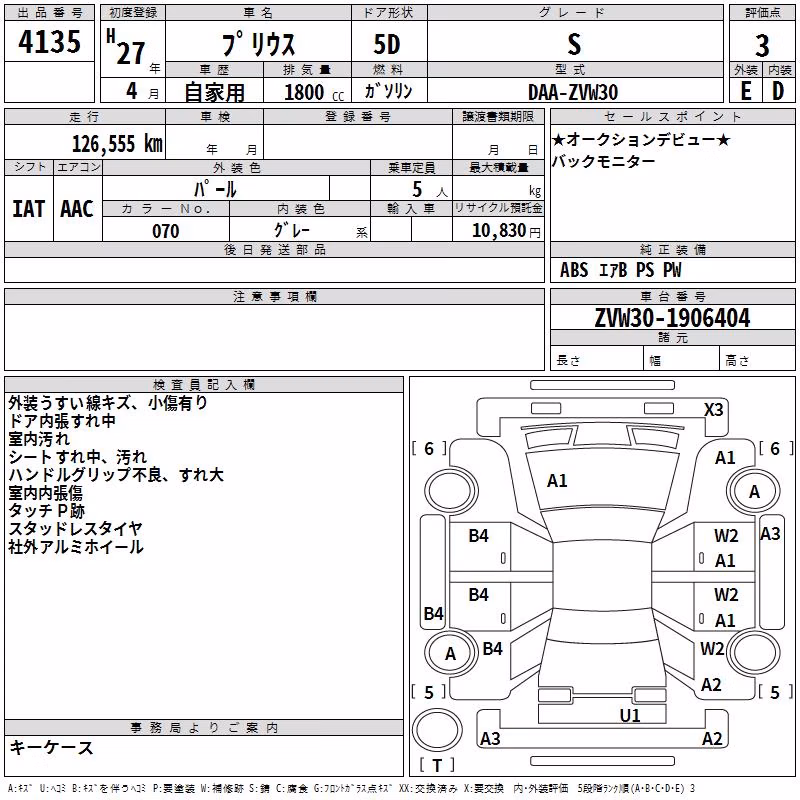Select the car name プリウス
800x800 pixels.
tap(258, 44)
